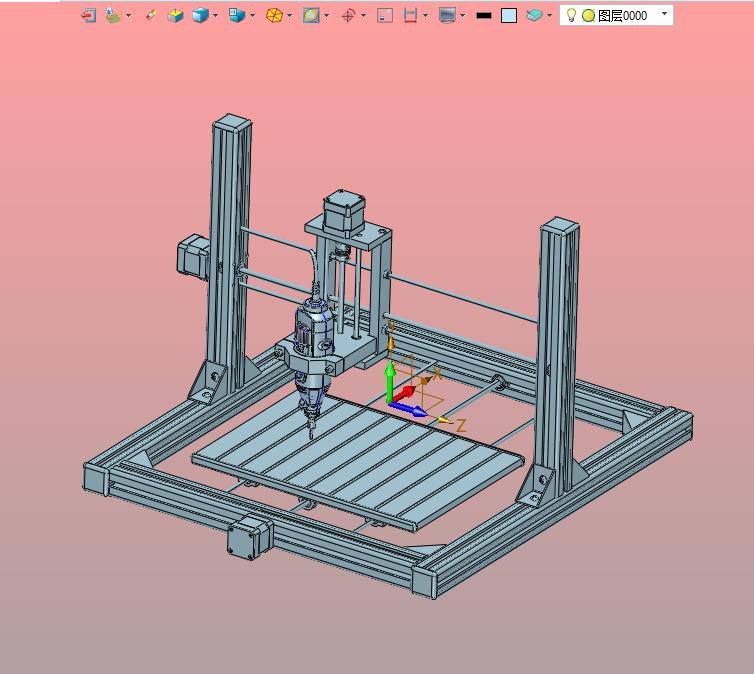Expand the shaded cube display mode dropdown
The height and width of the screenshot is (674, 754).
pos(215,16)
